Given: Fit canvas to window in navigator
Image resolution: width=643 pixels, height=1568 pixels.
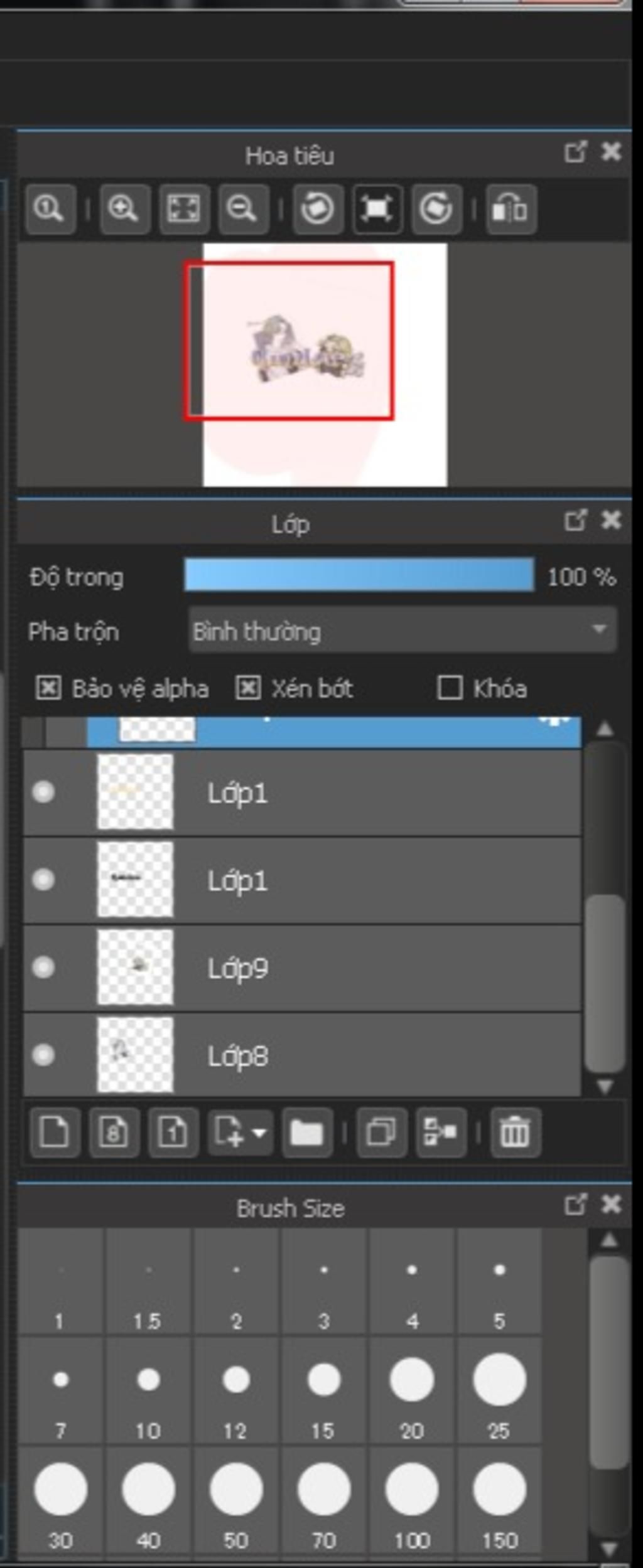Looking at the screenshot, I should (183, 209).
